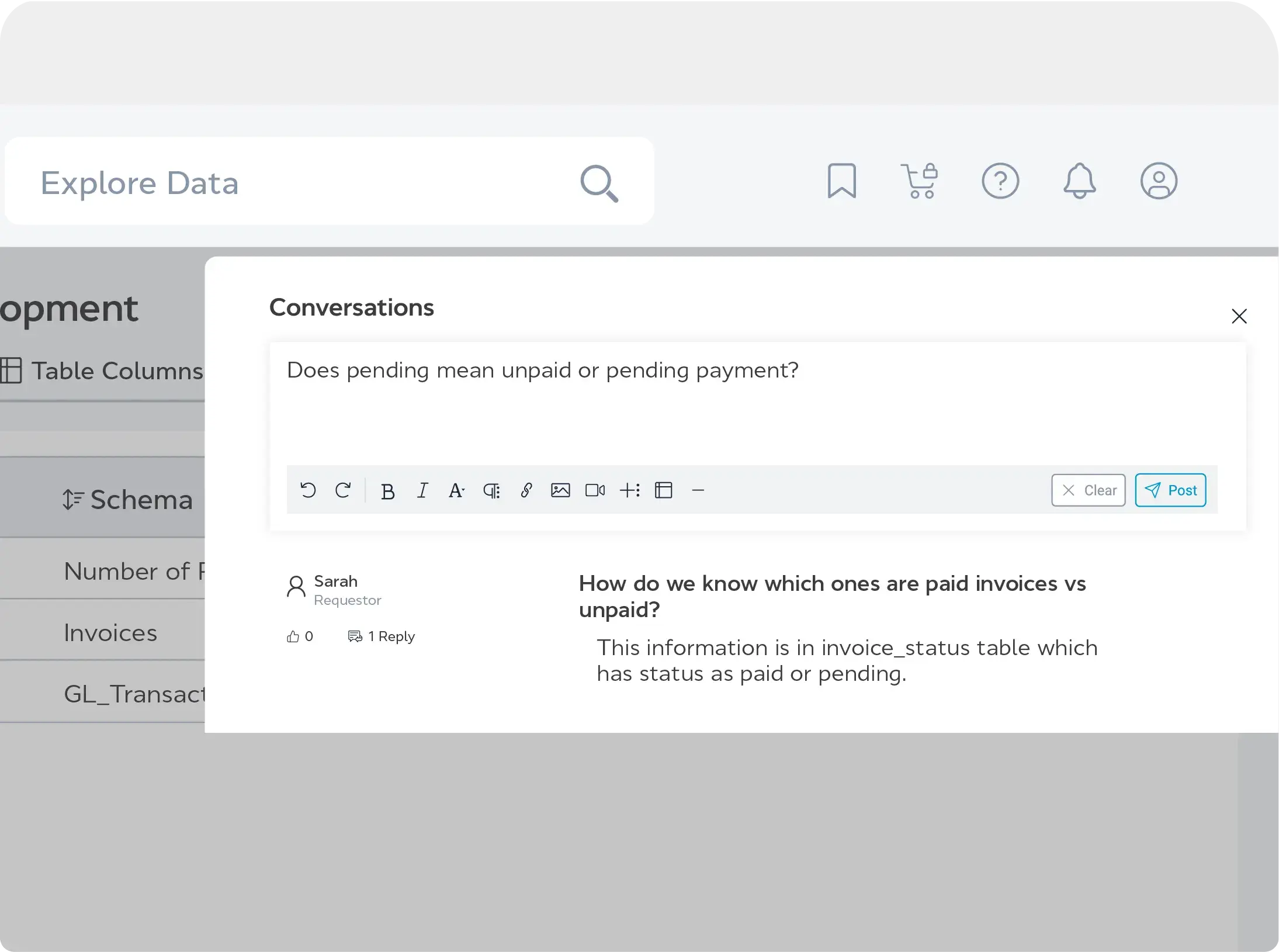Undo the last edit in editor
The width and height of the screenshot is (1279, 952).
coord(308,490)
